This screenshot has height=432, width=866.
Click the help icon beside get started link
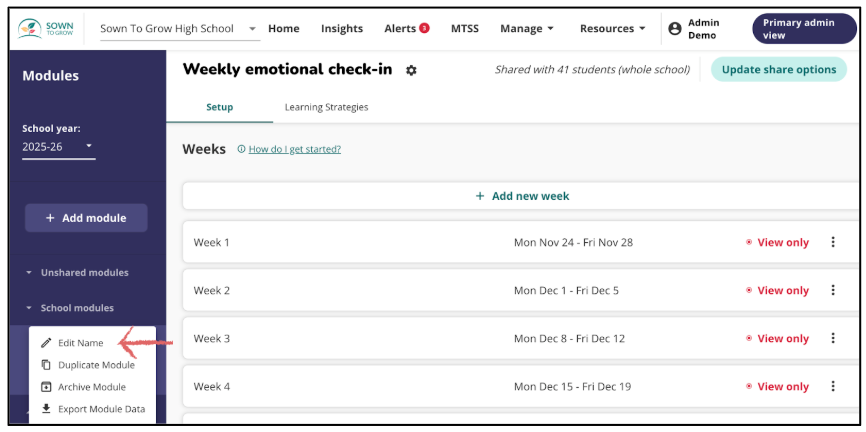pos(242,149)
